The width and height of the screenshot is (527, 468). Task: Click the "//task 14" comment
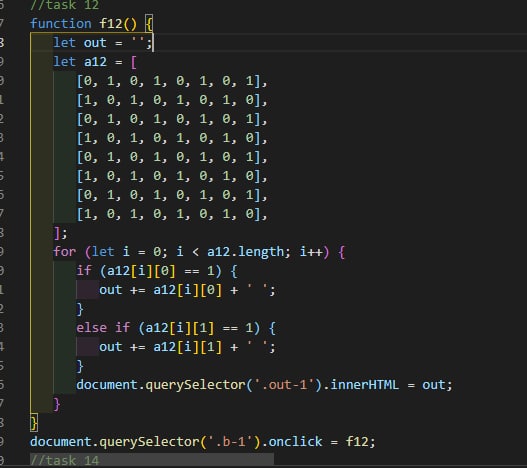tap(65, 460)
